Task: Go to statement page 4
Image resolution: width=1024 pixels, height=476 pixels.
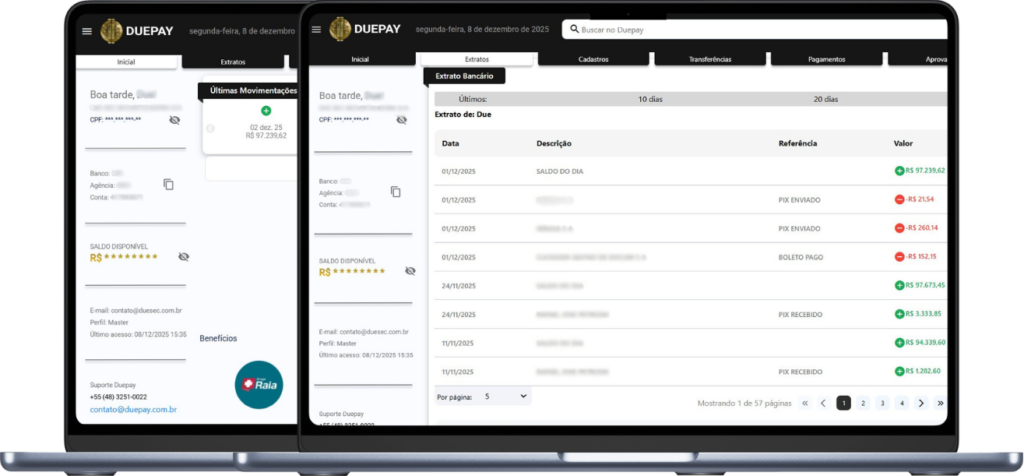Action: click(x=902, y=404)
